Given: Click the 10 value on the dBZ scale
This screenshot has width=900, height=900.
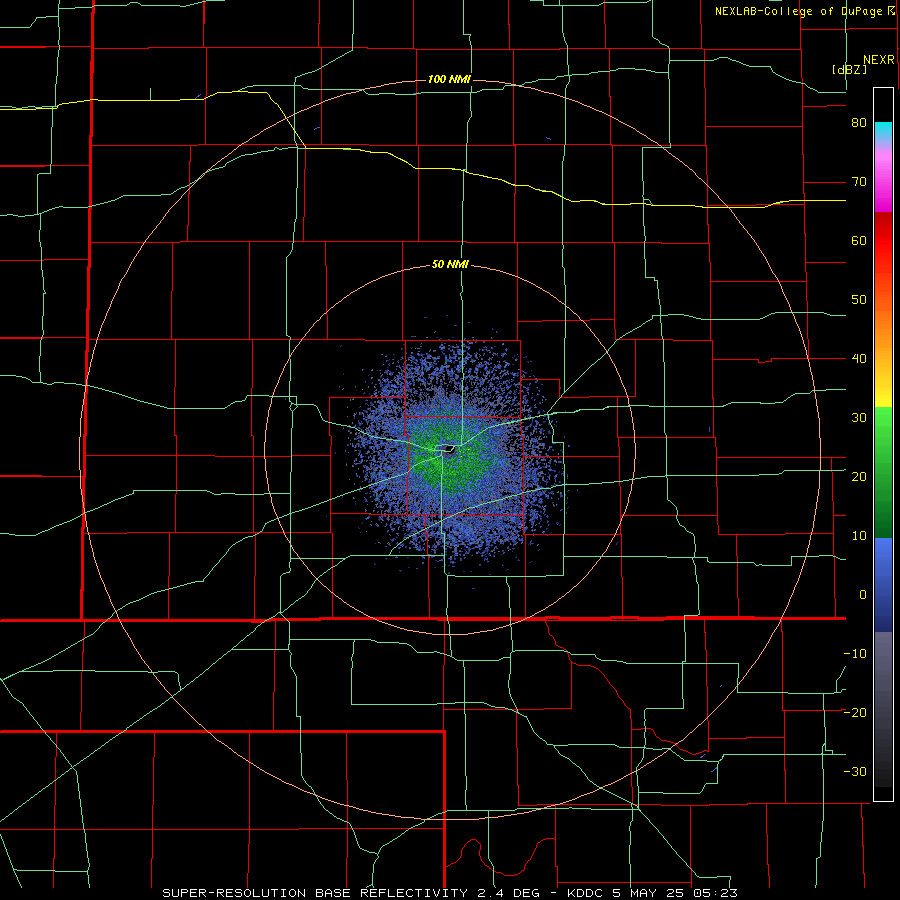Looking at the screenshot, I should pyautogui.click(x=859, y=536).
